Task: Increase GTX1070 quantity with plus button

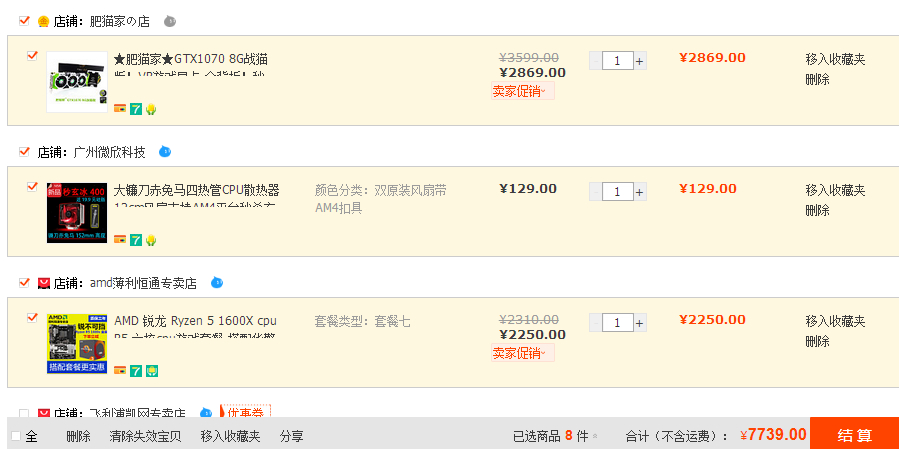Action: tap(640, 61)
